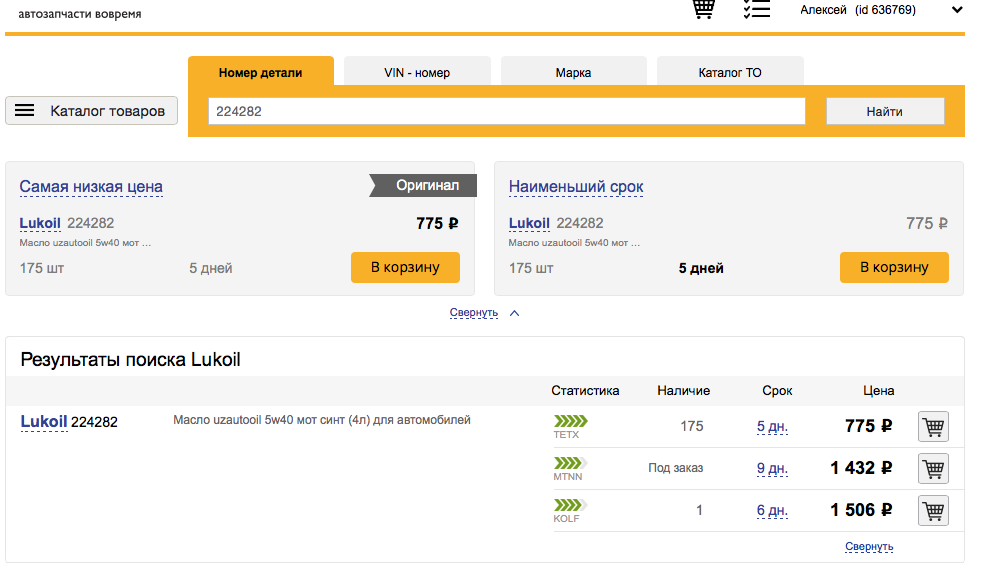Open the 5 дн. delivery term link
Viewport: 998px width, 582px height.
point(772,427)
